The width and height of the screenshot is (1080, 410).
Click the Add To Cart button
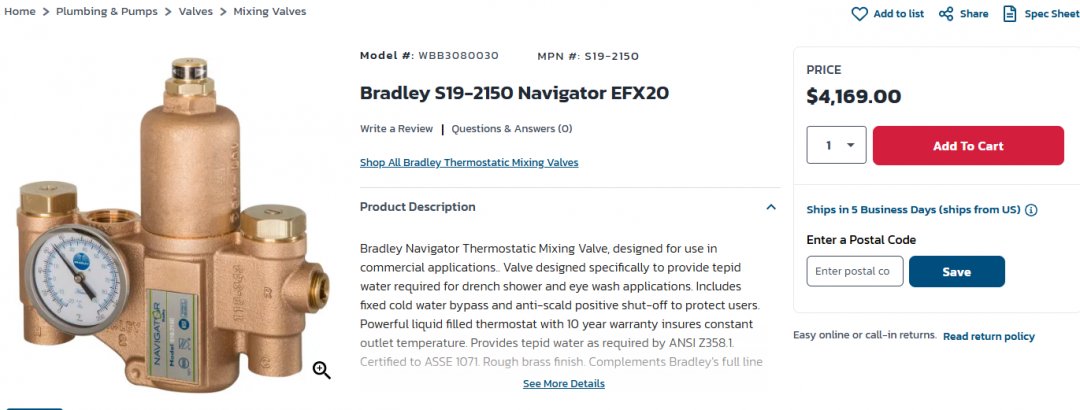click(968, 145)
